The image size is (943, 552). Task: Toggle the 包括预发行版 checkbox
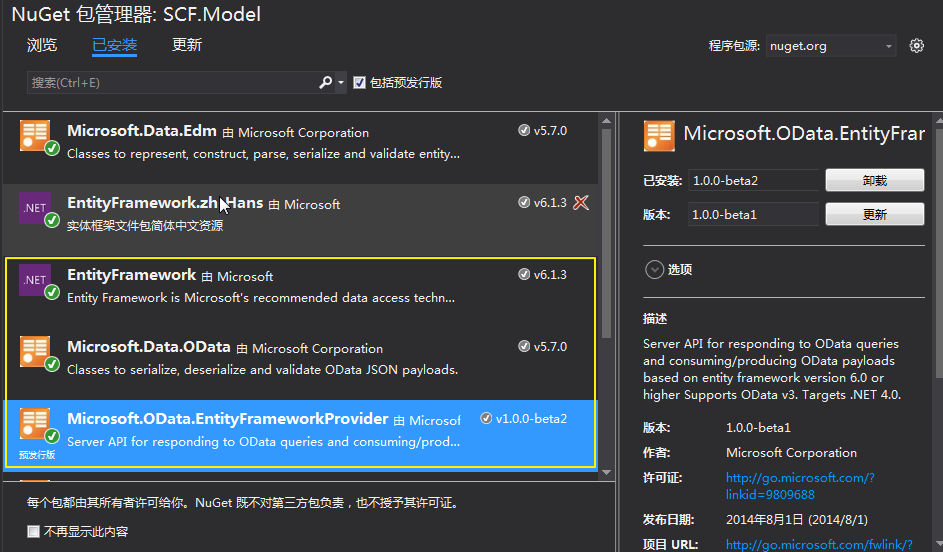coord(359,83)
